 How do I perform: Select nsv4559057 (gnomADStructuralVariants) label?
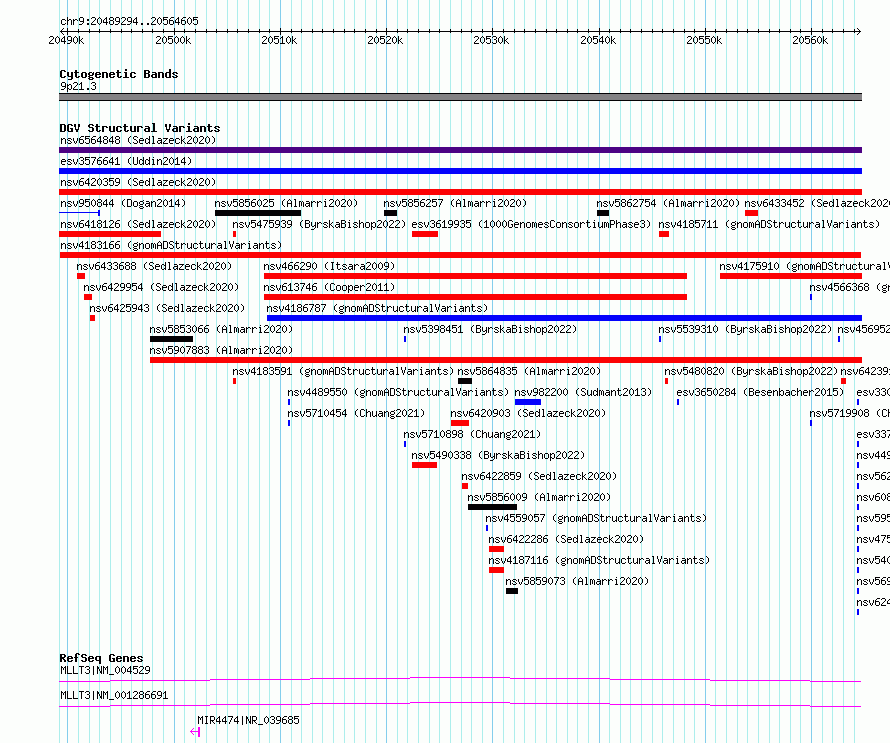click(x=596, y=518)
